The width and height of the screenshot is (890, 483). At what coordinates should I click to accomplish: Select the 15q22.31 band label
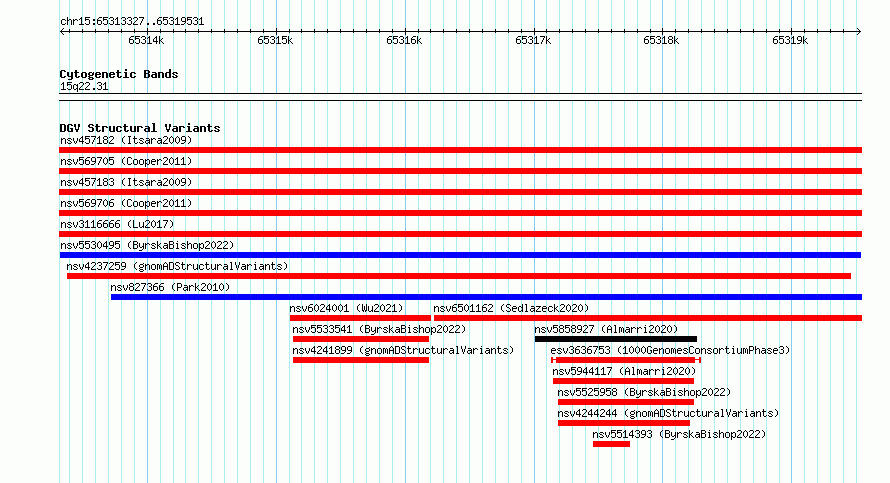84,86
